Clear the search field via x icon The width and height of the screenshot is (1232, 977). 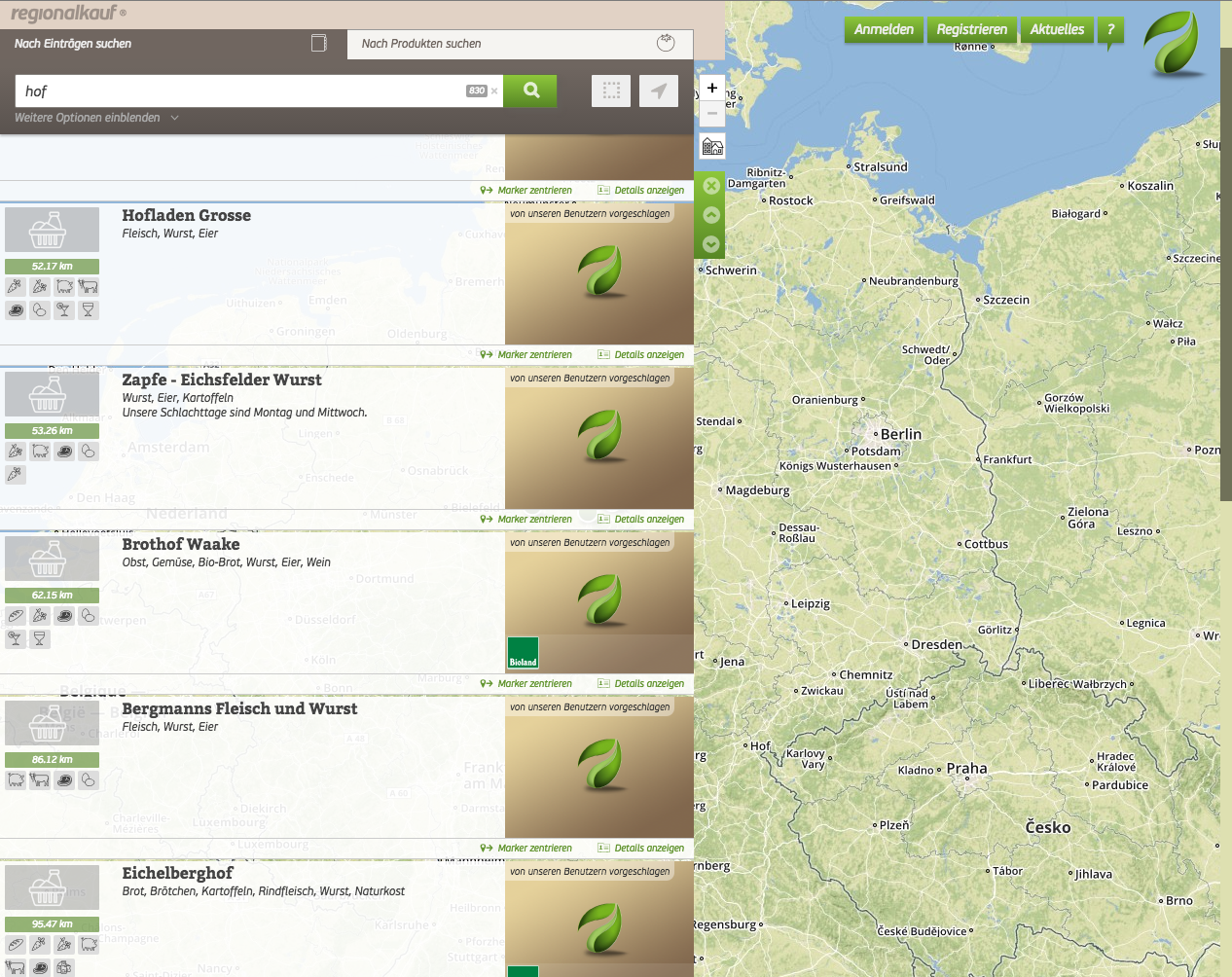(x=494, y=90)
